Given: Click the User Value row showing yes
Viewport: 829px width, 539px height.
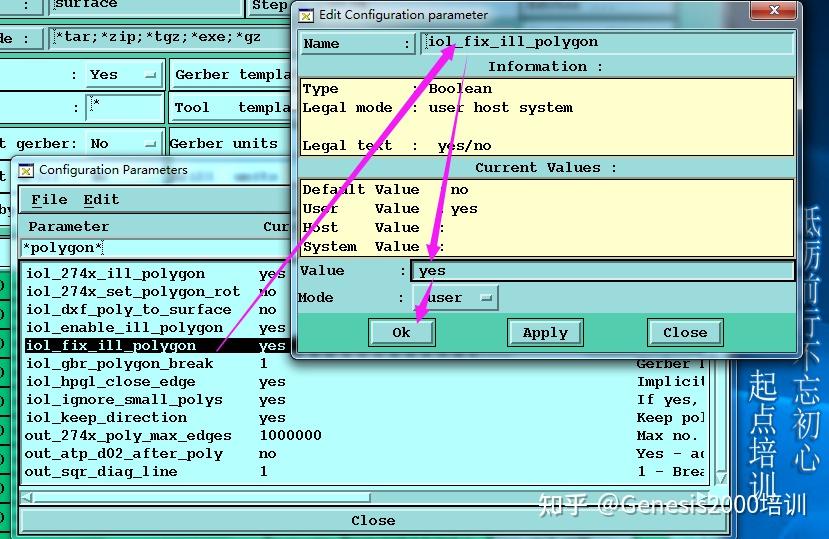Looking at the screenshot, I should tap(390, 208).
